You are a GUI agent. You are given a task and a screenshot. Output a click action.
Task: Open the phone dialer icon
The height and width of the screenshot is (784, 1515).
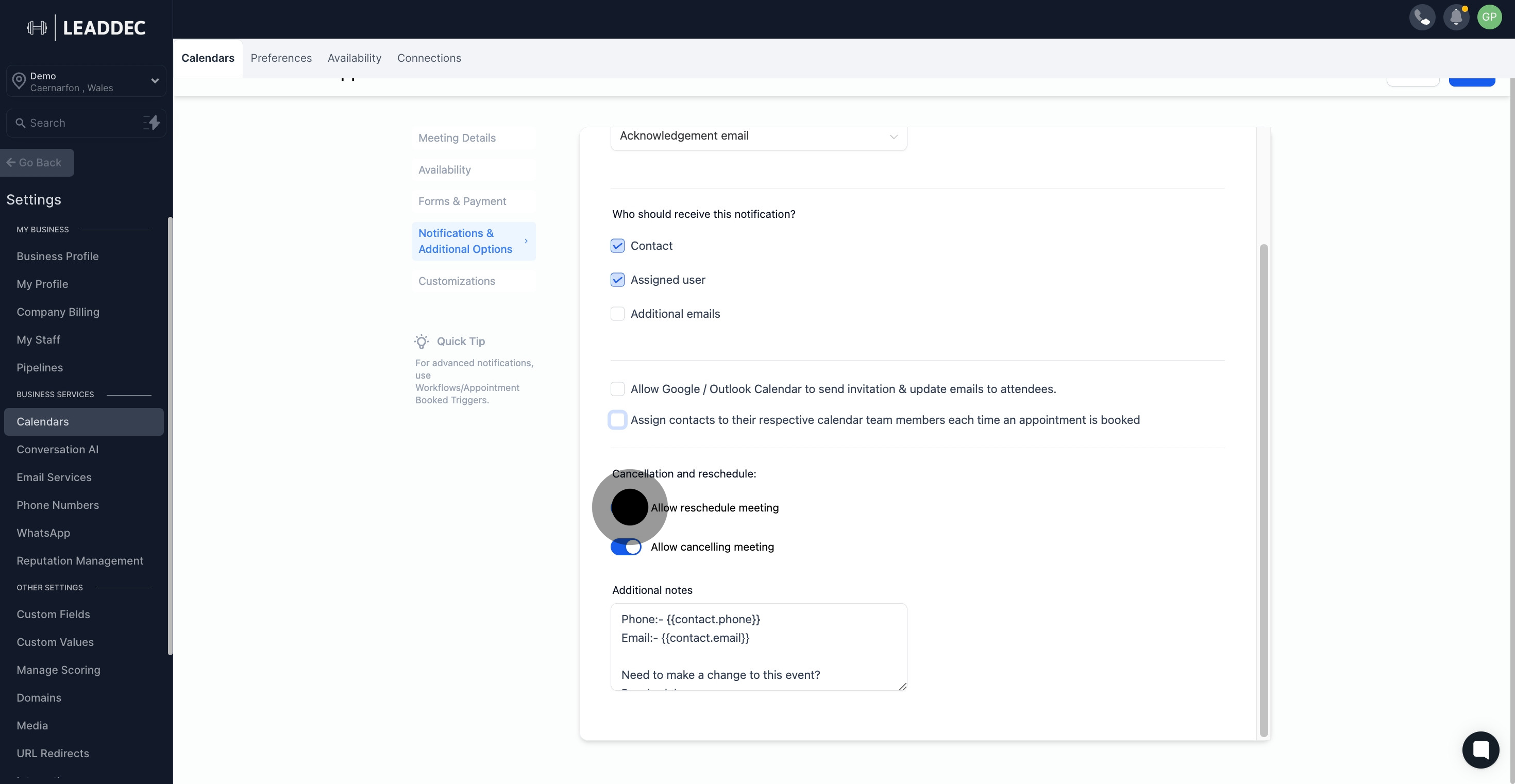1422,17
